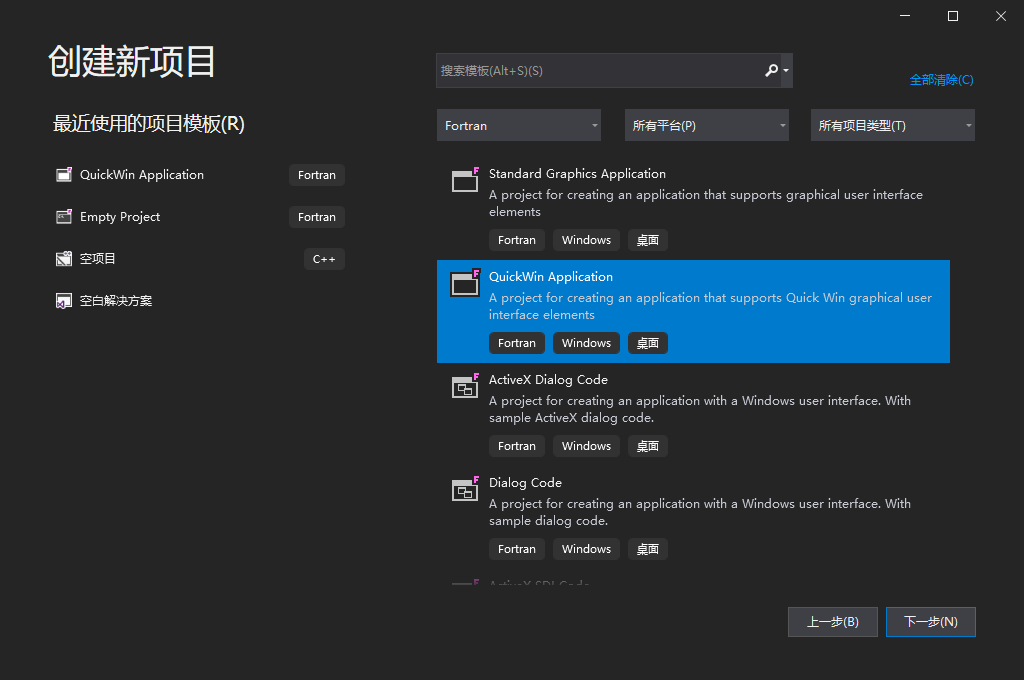1024x680 pixels.
Task: Click the Standard Graphics Application template icon
Action: (x=464, y=180)
